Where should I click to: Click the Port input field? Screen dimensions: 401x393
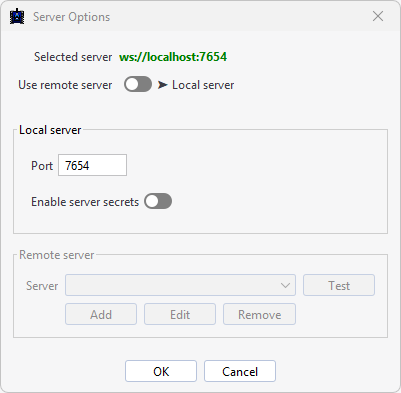pos(92,165)
